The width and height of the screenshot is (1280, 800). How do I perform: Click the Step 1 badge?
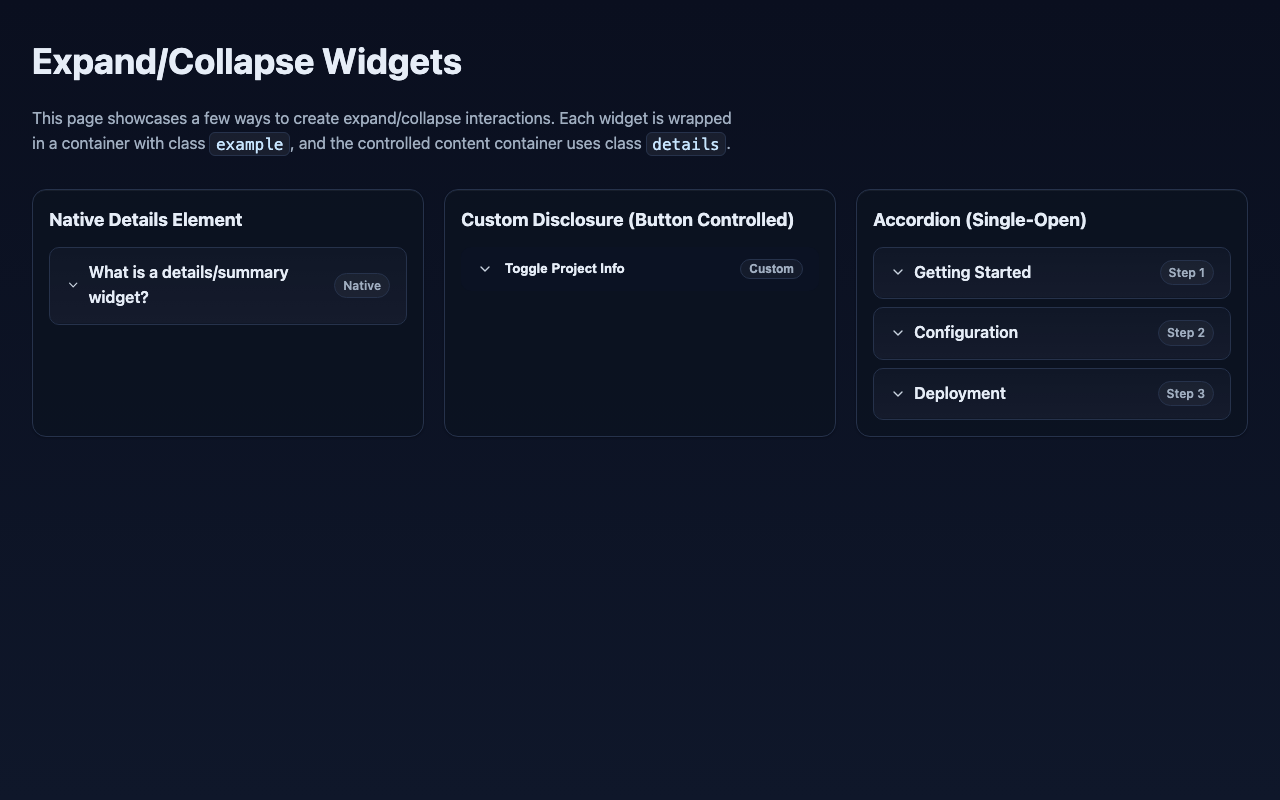(x=1186, y=272)
